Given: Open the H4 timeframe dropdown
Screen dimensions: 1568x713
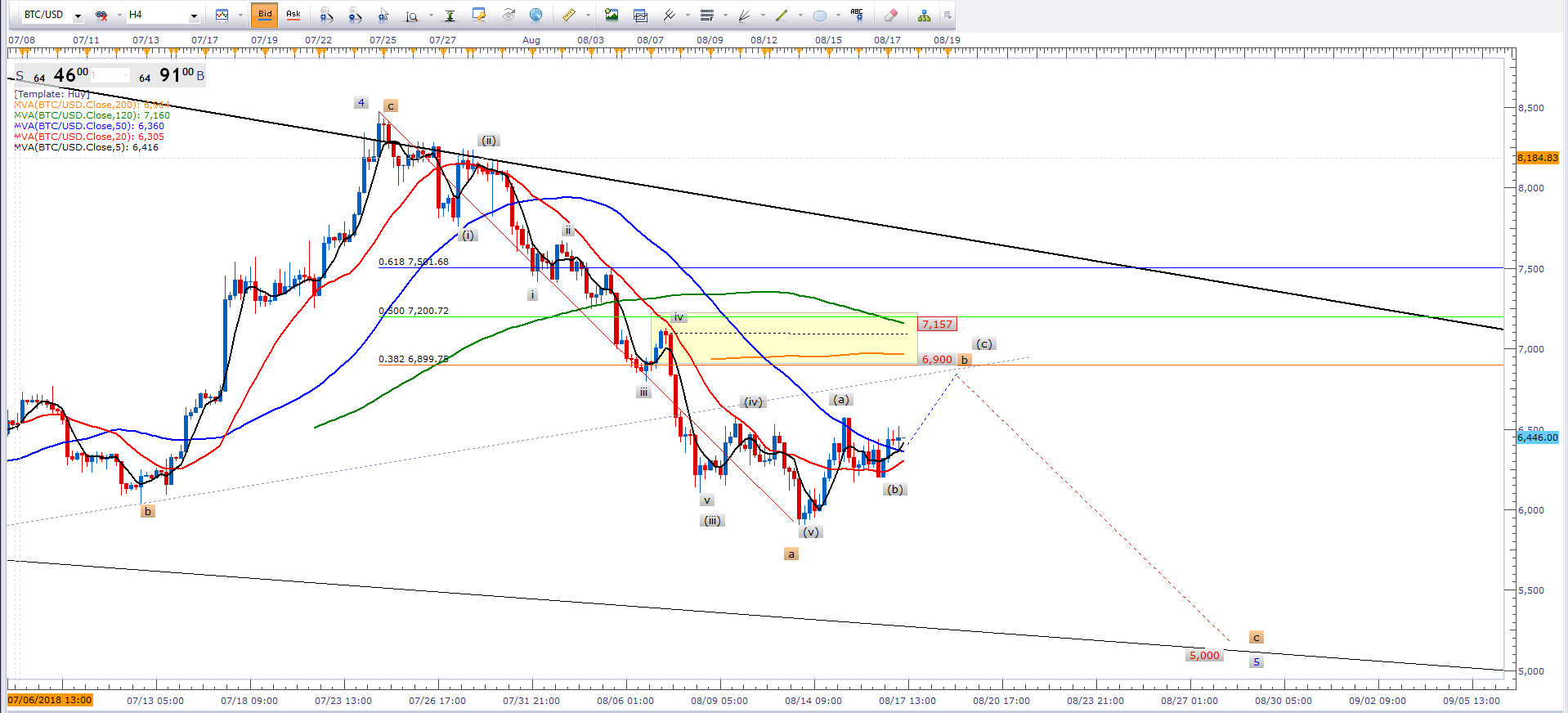Looking at the screenshot, I should (194, 16).
